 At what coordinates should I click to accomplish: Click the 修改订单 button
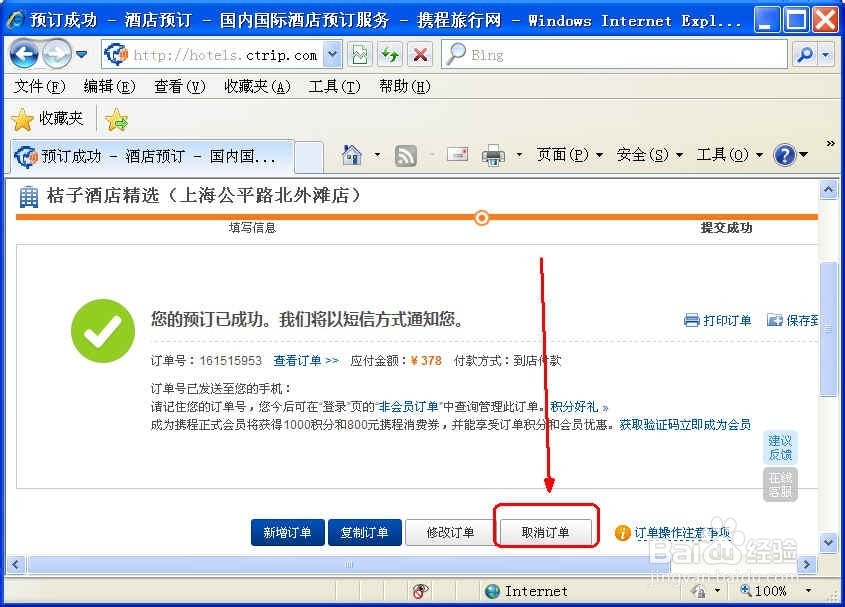(x=450, y=533)
